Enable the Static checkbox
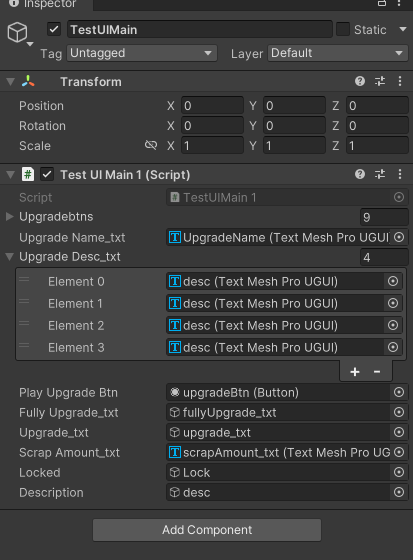 coord(343,29)
